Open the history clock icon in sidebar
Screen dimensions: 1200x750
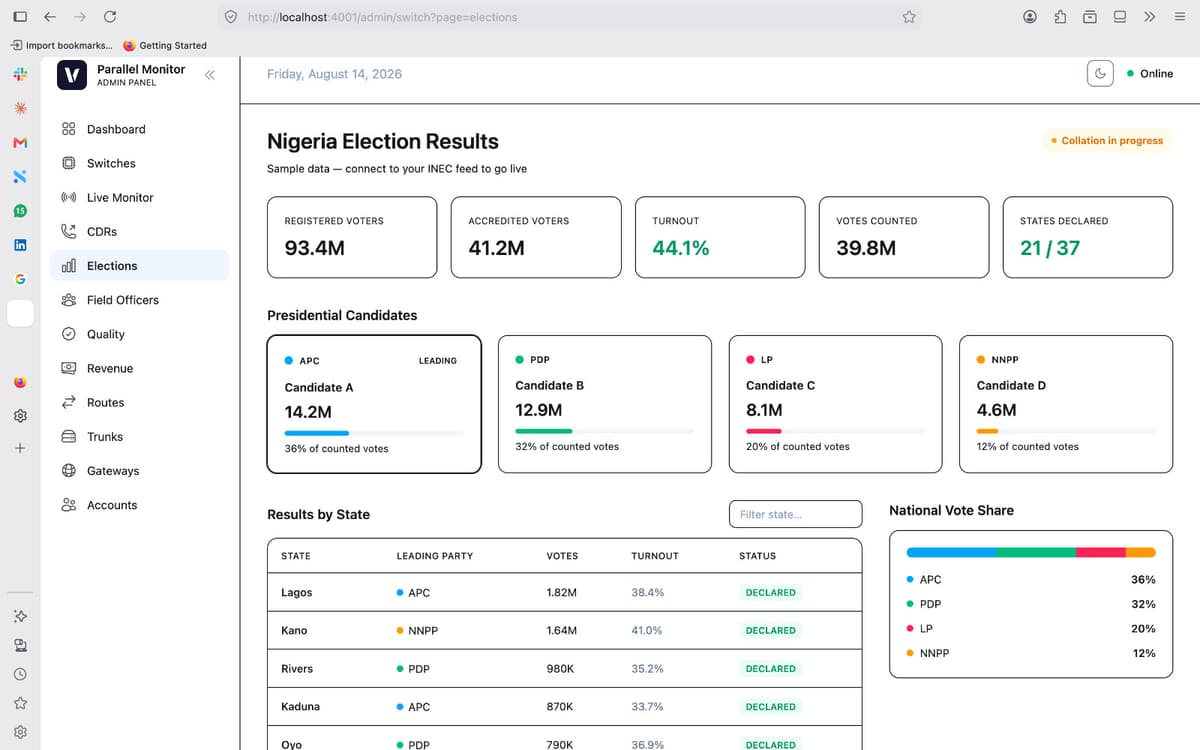(x=20, y=674)
